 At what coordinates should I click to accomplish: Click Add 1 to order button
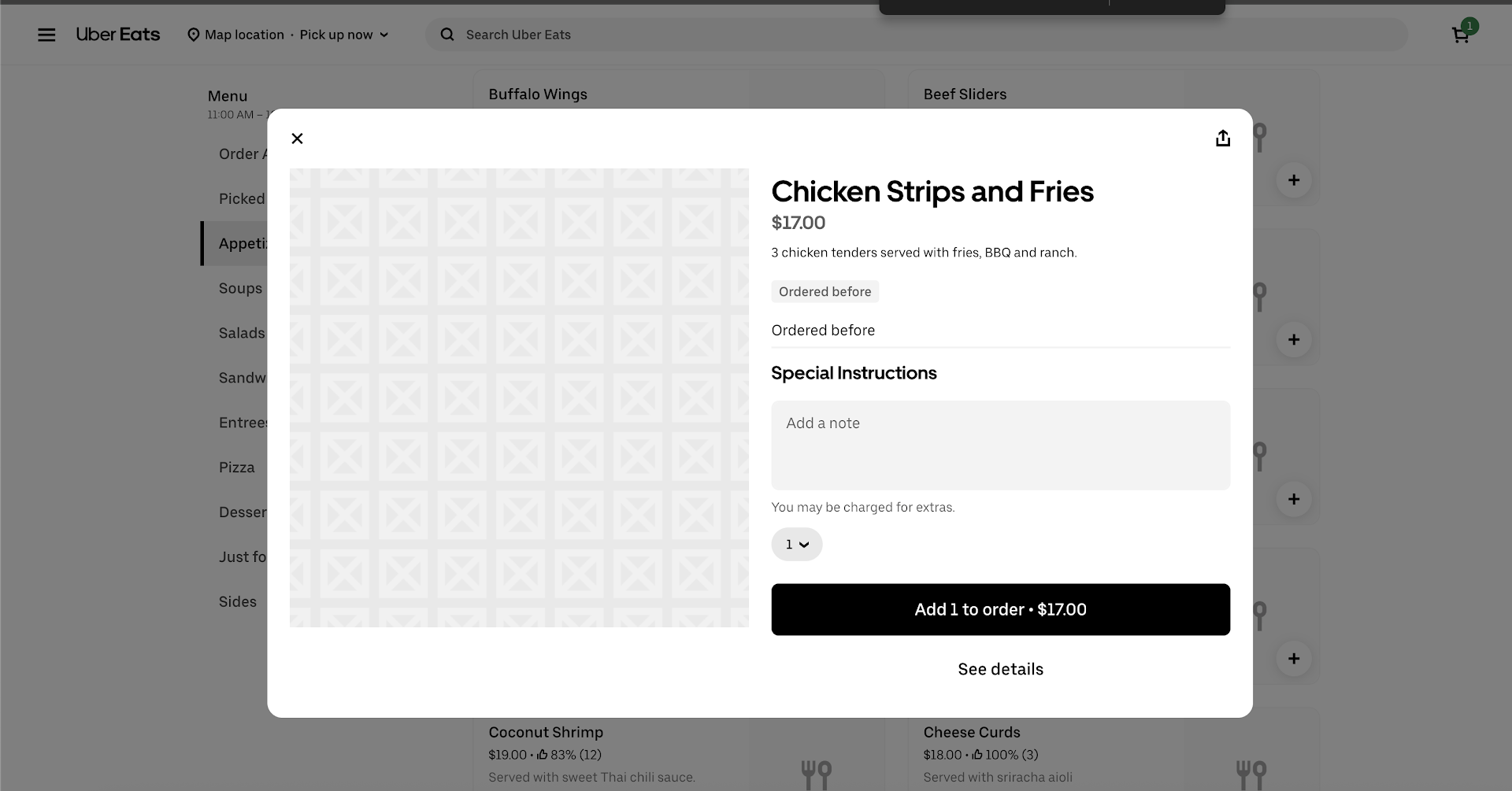coord(1000,609)
